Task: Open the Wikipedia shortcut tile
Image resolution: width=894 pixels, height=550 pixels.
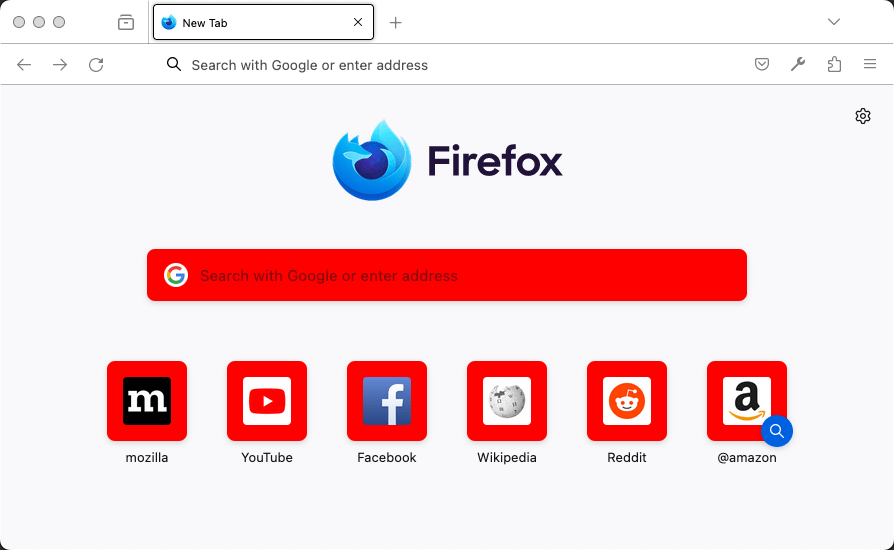Action: tap(507, 401)
